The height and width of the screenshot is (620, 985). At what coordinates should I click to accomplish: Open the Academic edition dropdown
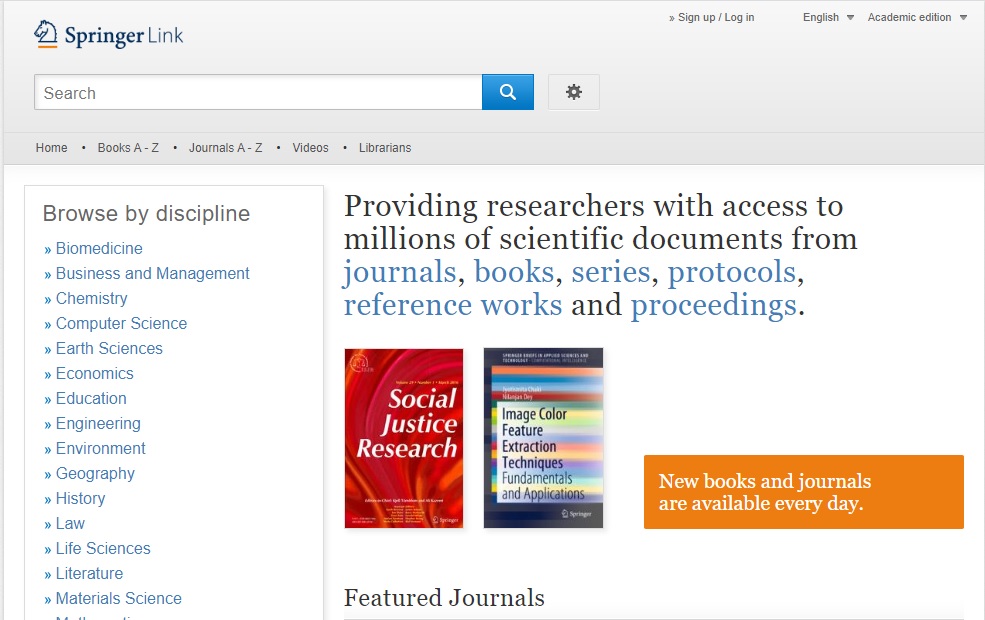click(917, 18)
